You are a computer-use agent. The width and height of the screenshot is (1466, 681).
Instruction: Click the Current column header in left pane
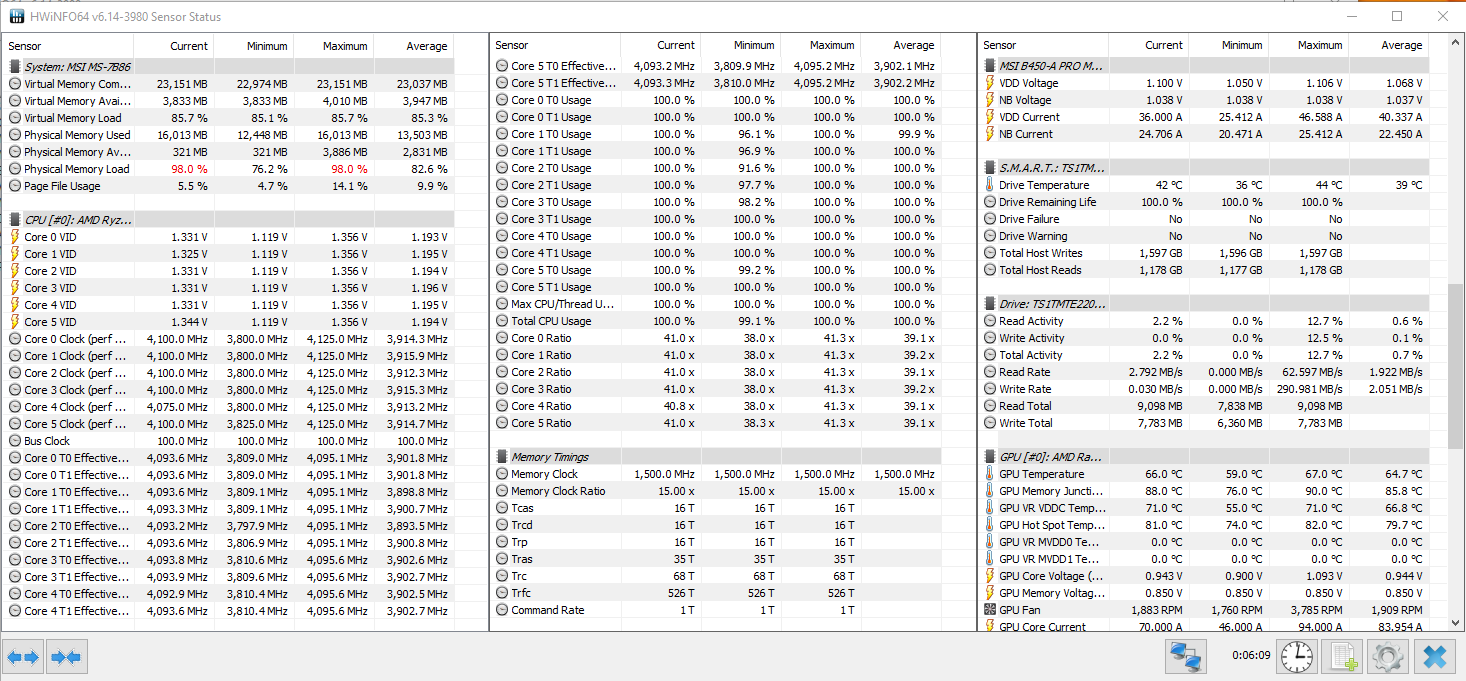point(174,46)
